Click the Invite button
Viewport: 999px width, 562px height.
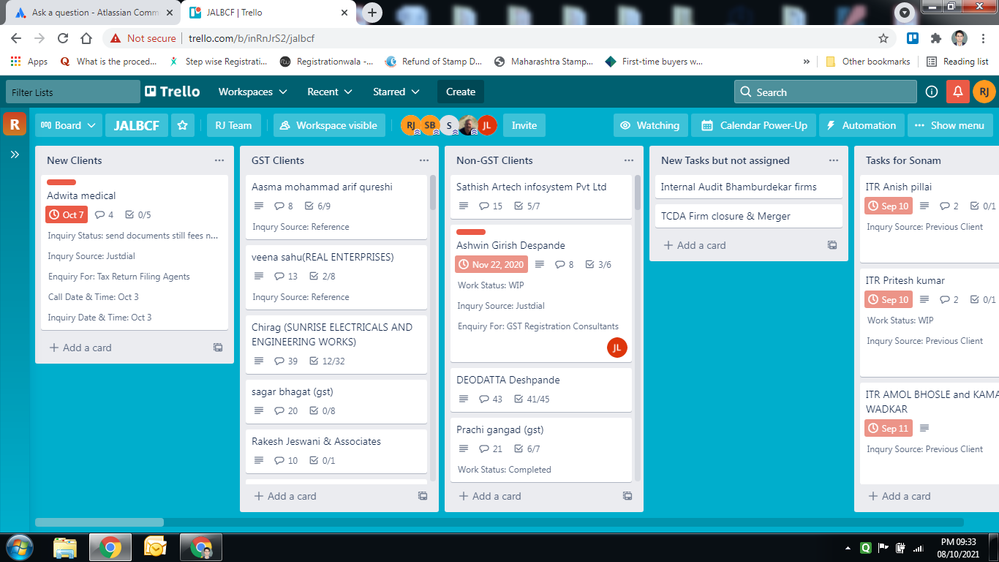[x=524, y=126]
